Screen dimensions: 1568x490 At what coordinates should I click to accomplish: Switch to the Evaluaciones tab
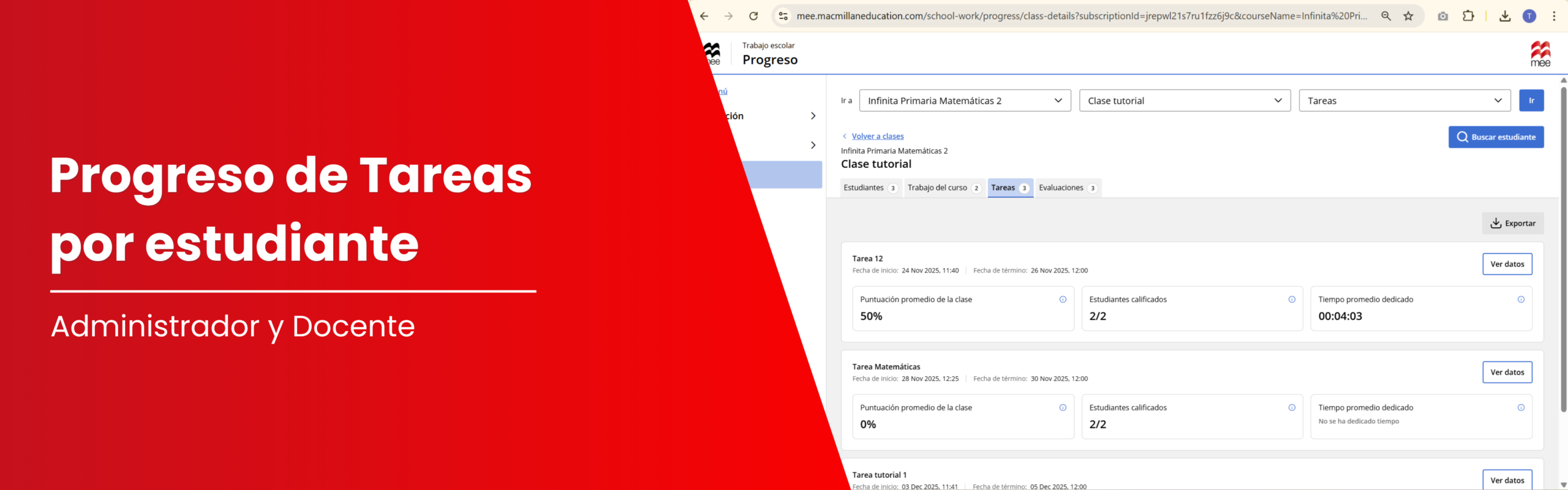(x=1068, y=188)
